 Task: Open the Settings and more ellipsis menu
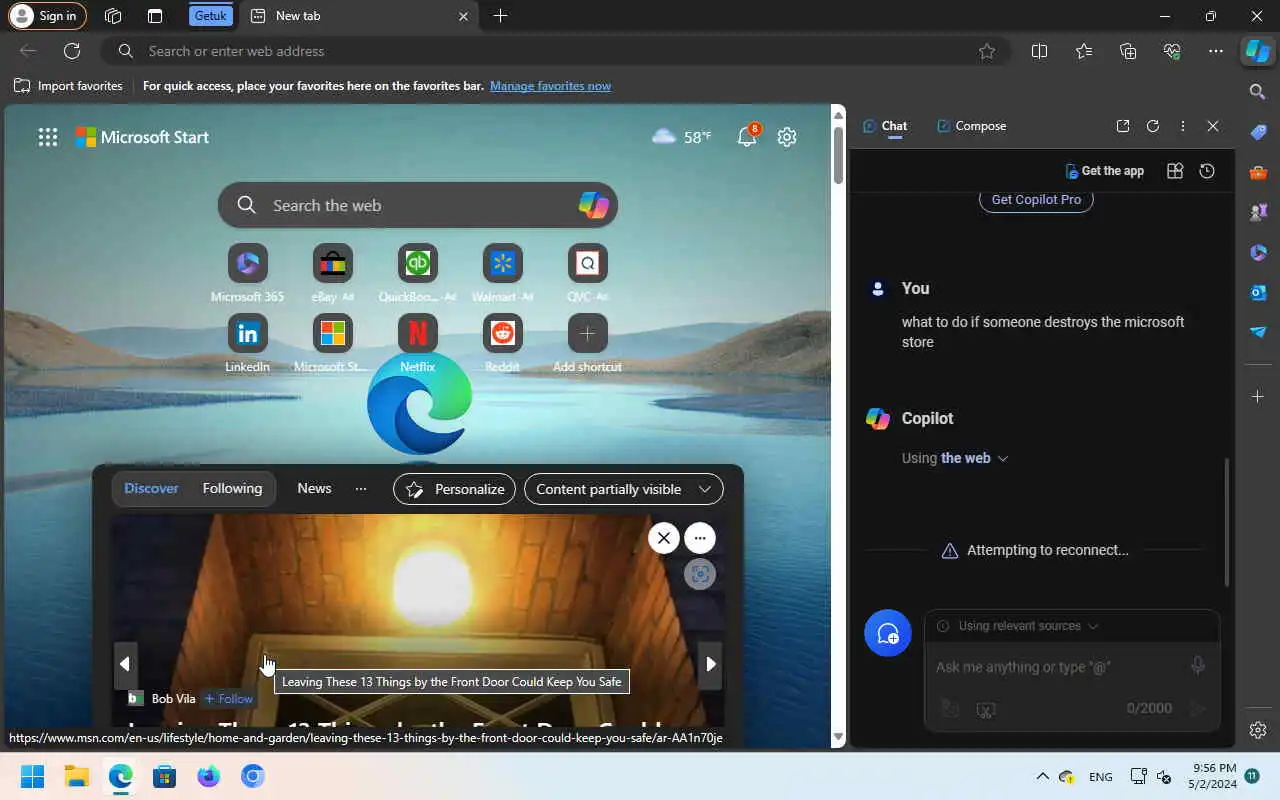click(x=1216, y=51)
